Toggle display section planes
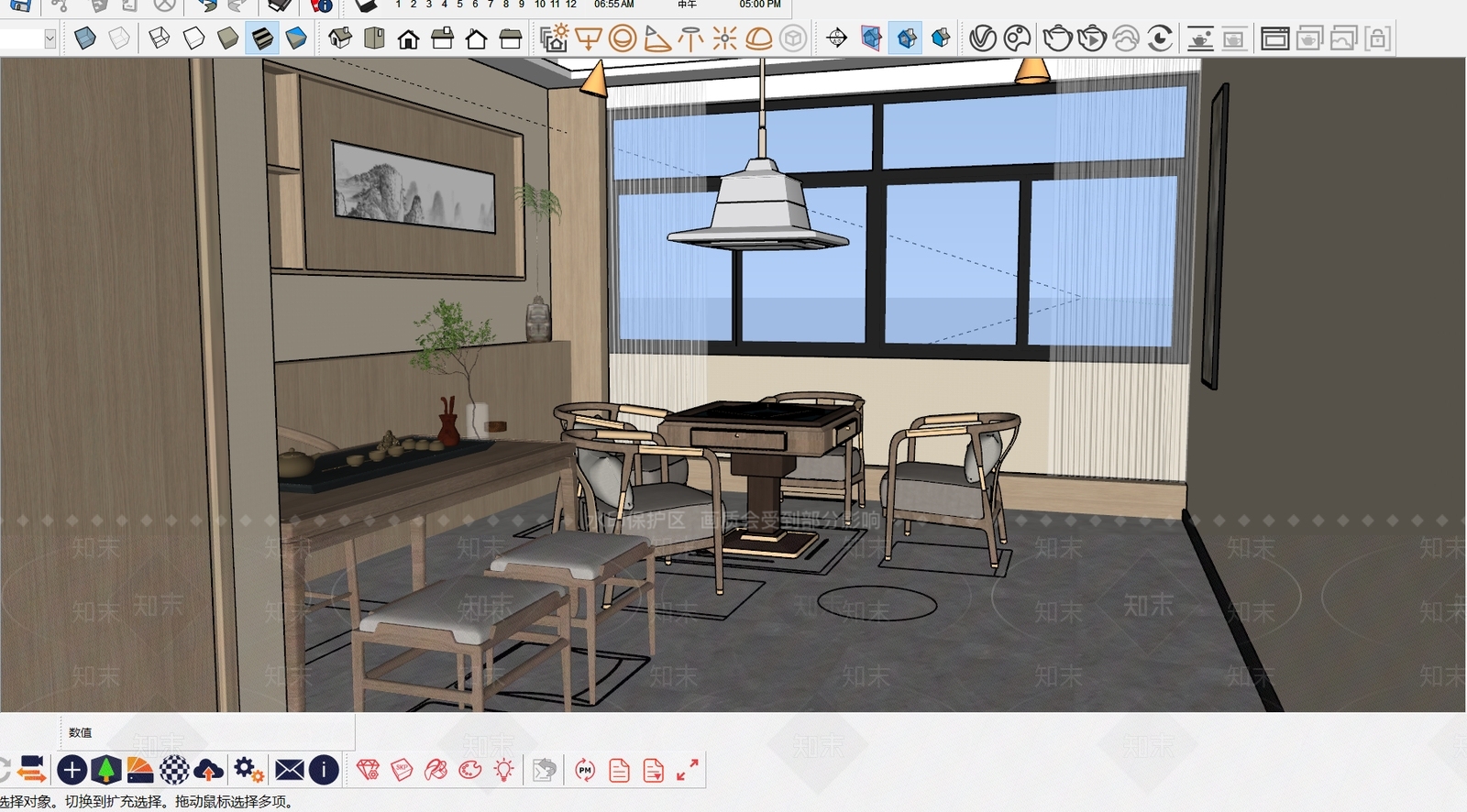The width and height of the screenshot is (1467, 812). 871,38
